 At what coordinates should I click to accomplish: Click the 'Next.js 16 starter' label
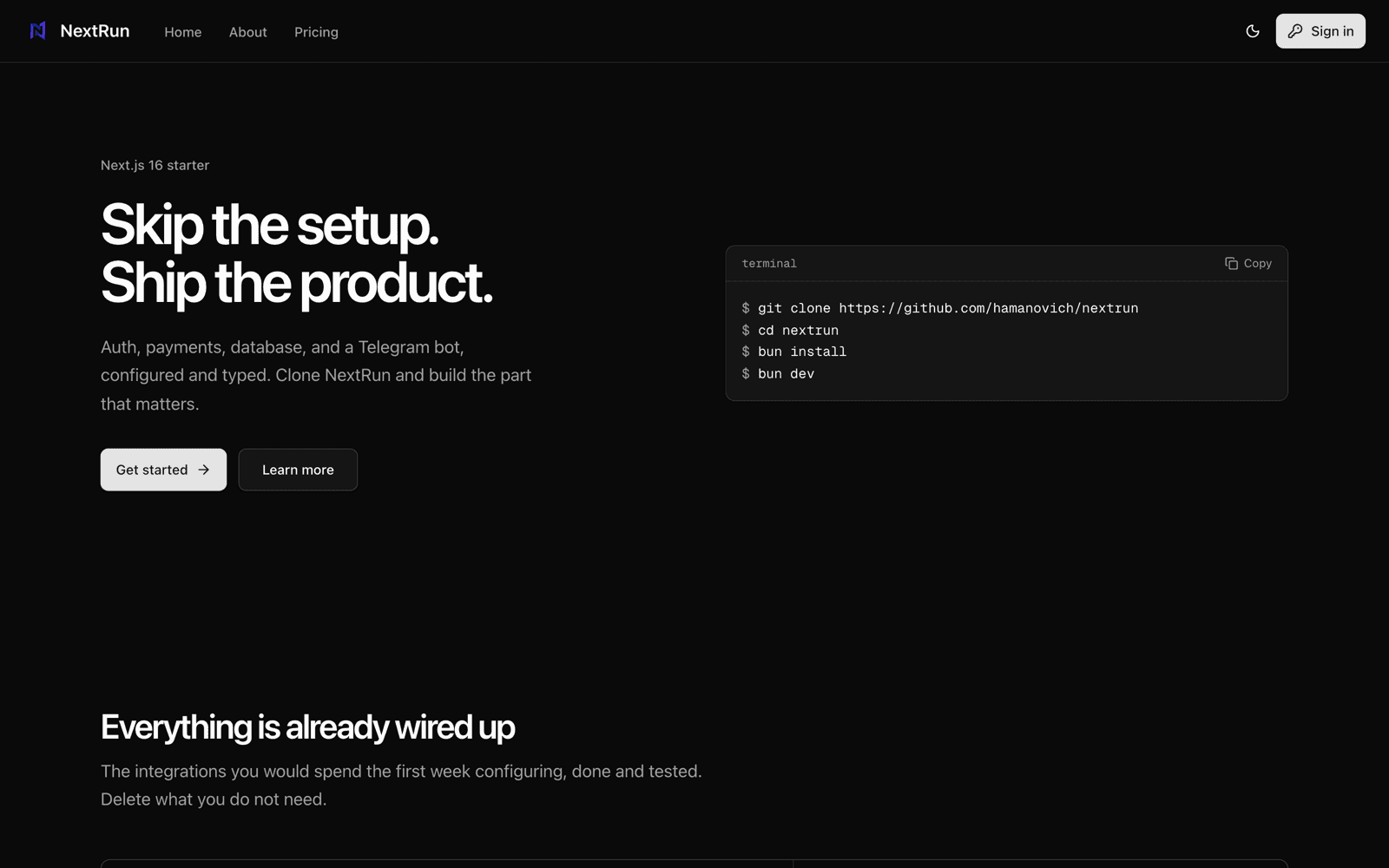tap(155, 165)
